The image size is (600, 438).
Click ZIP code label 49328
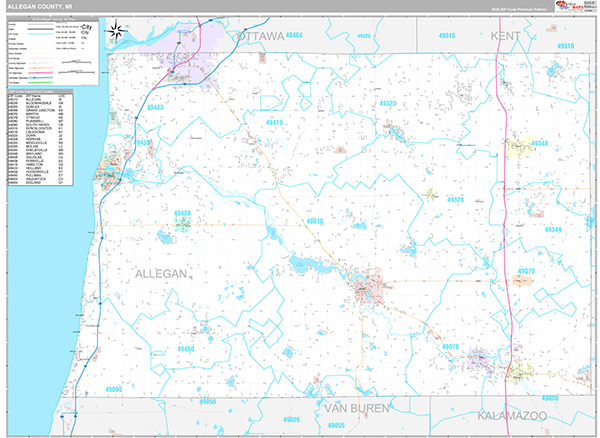coord(455,200)
